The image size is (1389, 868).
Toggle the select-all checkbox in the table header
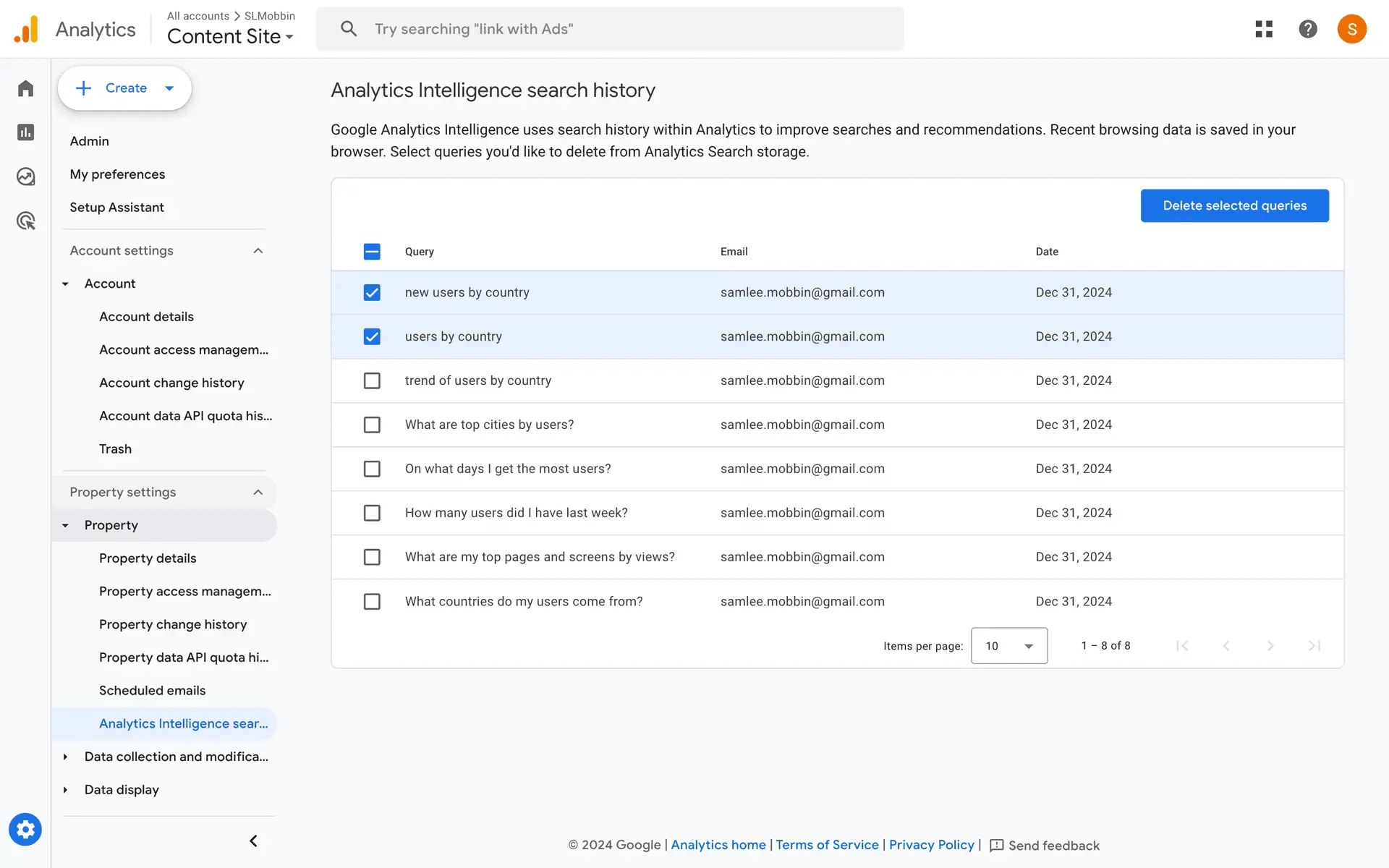pyautogui.click(x=372, y=252)
